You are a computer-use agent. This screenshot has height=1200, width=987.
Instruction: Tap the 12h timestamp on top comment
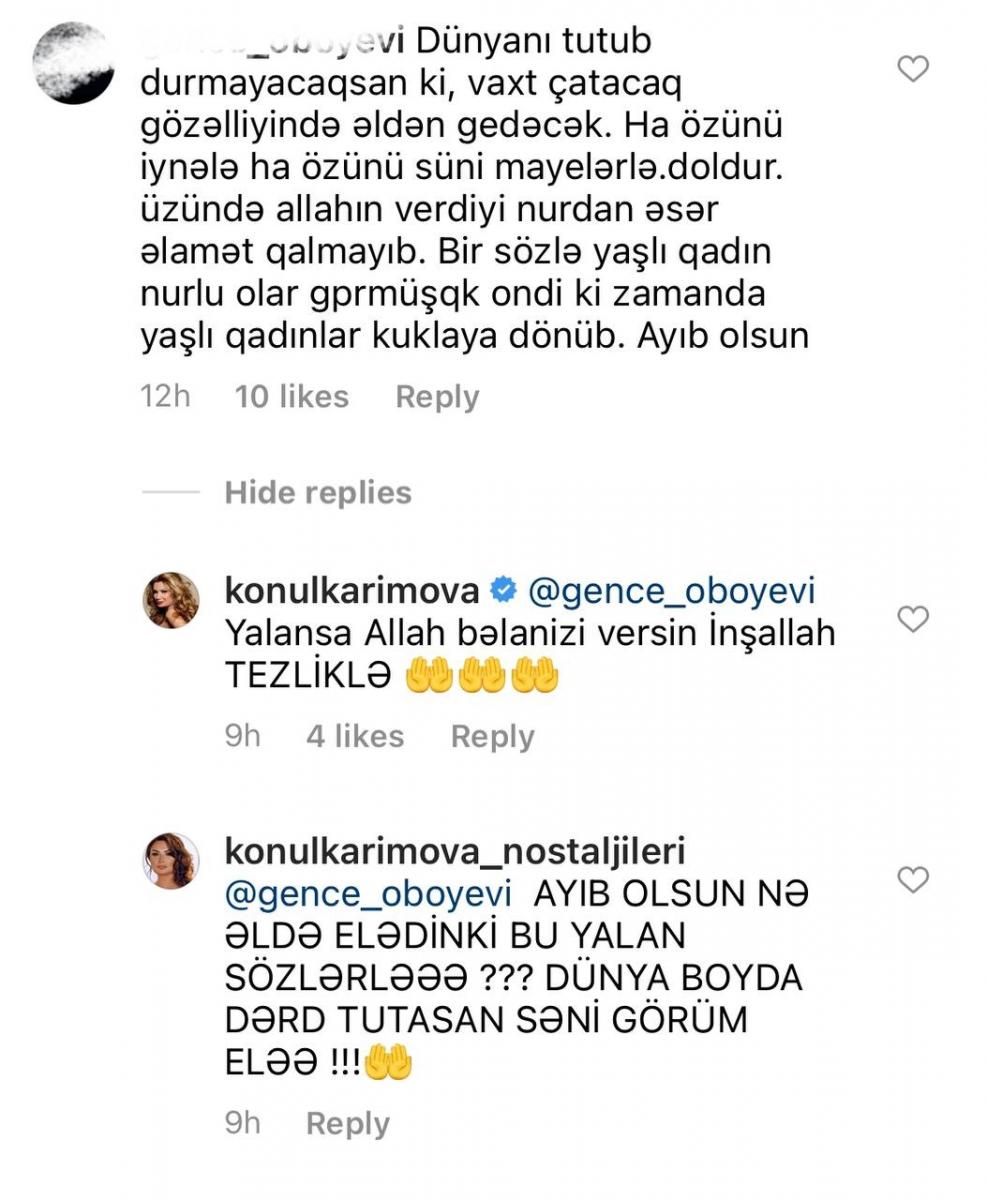pyautogui.click(x=166, y=397)
